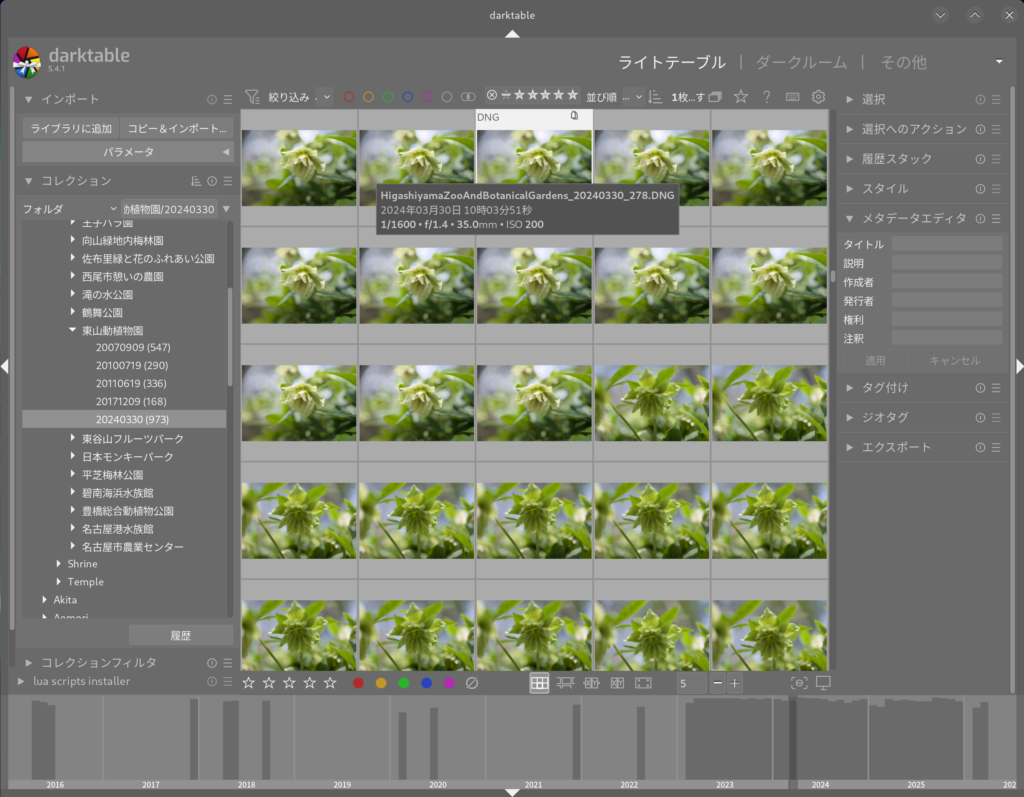The width and height of the screenshot is (1024, 797).
Task: Click the ライブラリに追加 button
Action: tap(70, 129)
